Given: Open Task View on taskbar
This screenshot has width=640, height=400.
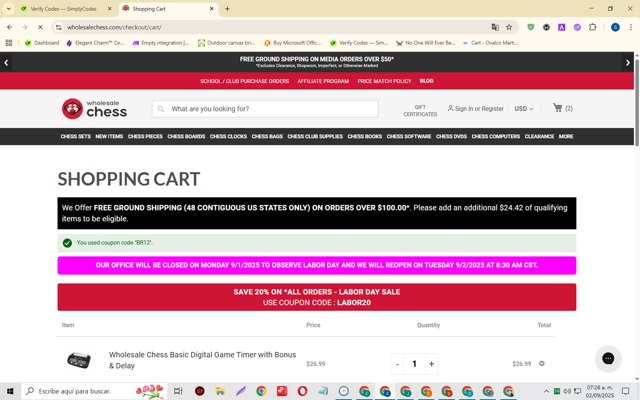Looking at the screenshot, I should [178, 391].
